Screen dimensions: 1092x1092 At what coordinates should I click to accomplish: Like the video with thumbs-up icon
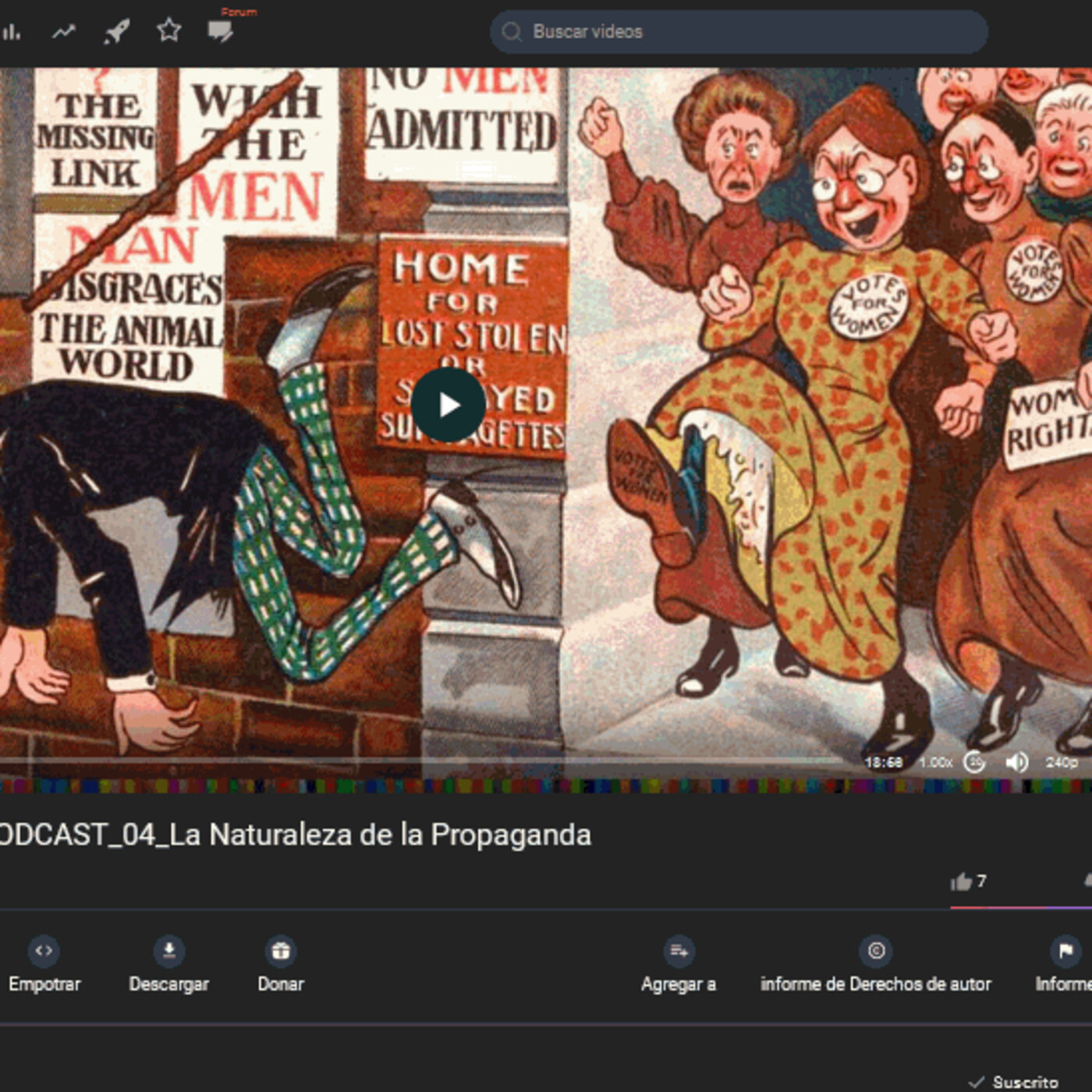point(961,881)
